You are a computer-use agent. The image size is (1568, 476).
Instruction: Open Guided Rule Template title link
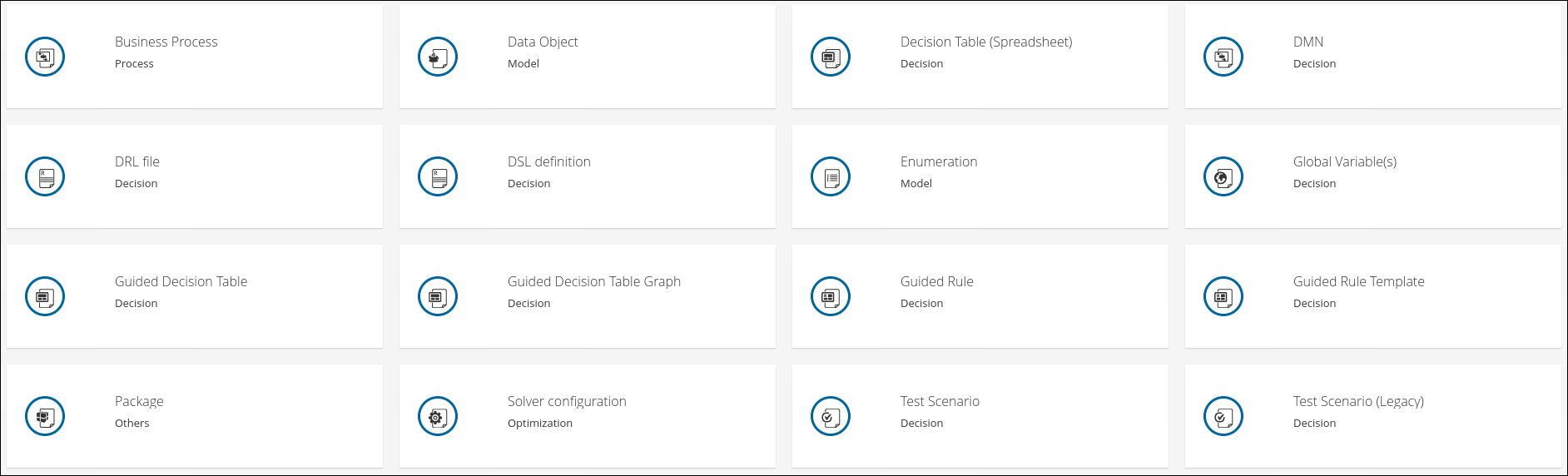click(1359, 281)
